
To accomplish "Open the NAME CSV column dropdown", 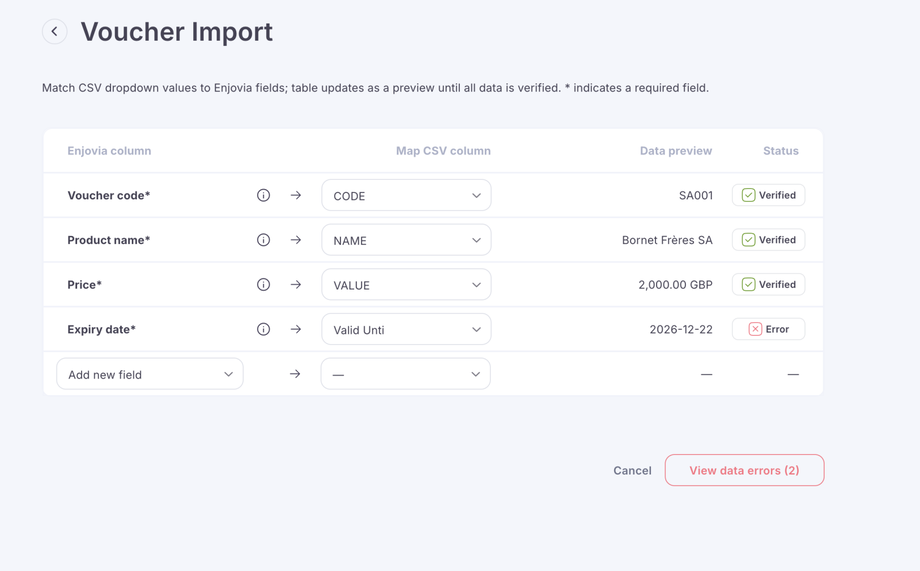I will point(406,240).
